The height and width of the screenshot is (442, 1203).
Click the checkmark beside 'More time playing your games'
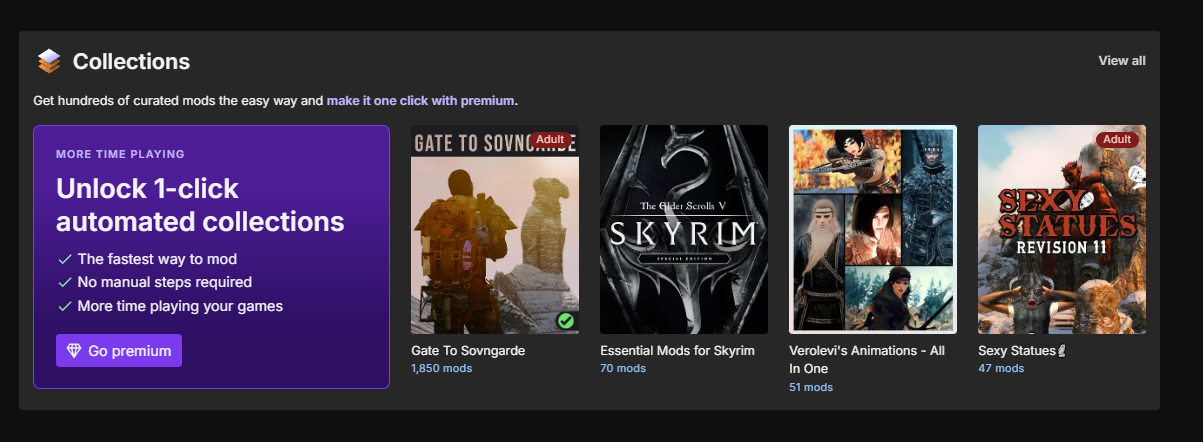pos(64,306)
